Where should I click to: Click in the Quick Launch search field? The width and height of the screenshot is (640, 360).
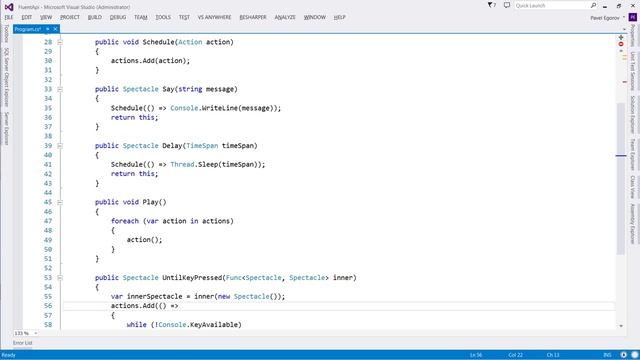click(551, 5)
